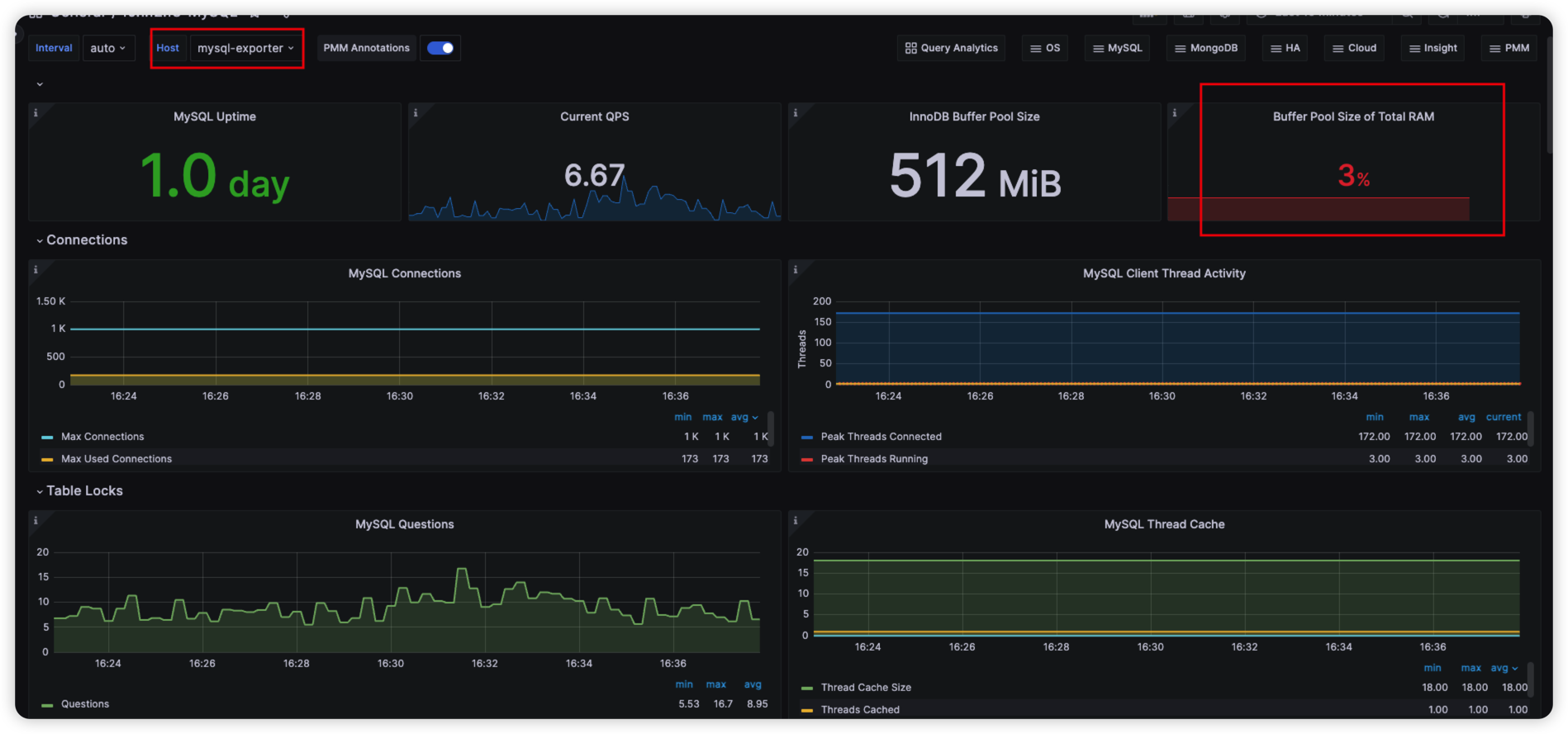
Task: Click info icon on InnoDB Buffer Pool Size panel
Action: pyautogui.click(x=796, y=113)
